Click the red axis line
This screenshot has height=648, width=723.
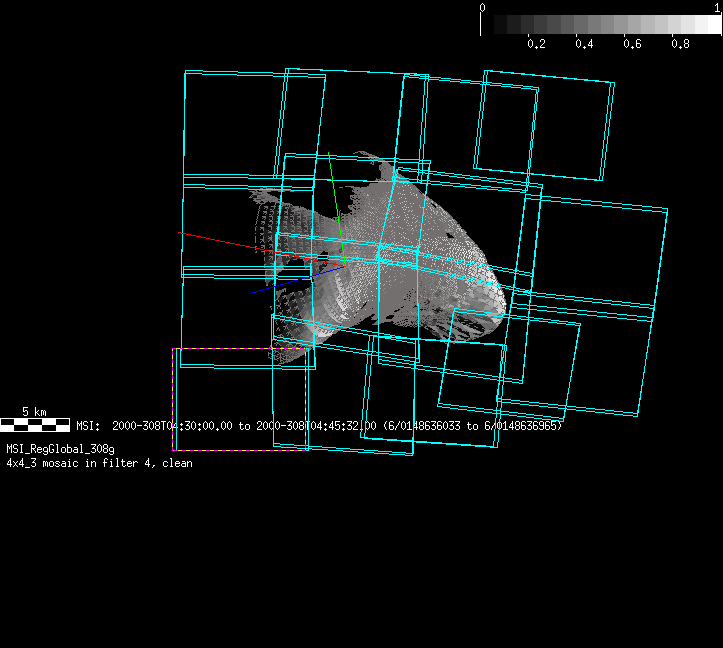[215, 239]
